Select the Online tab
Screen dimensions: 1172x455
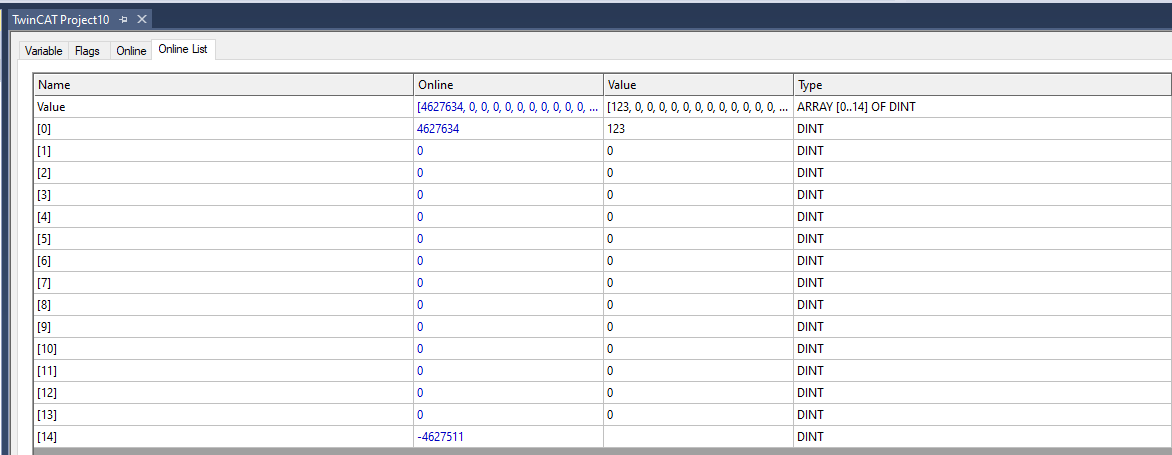pos(131,51)
